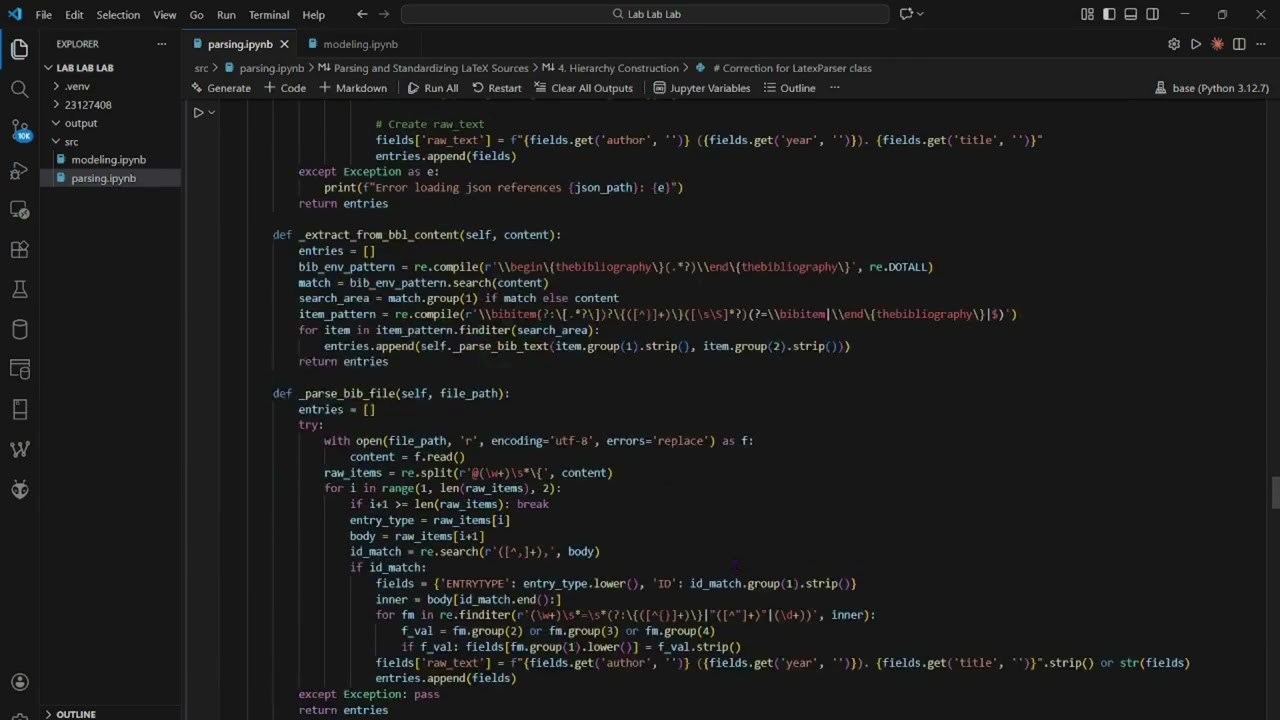The image size is (1280, 720).
Task: Open notebook settings gear icon
Action: [1174, 44]
